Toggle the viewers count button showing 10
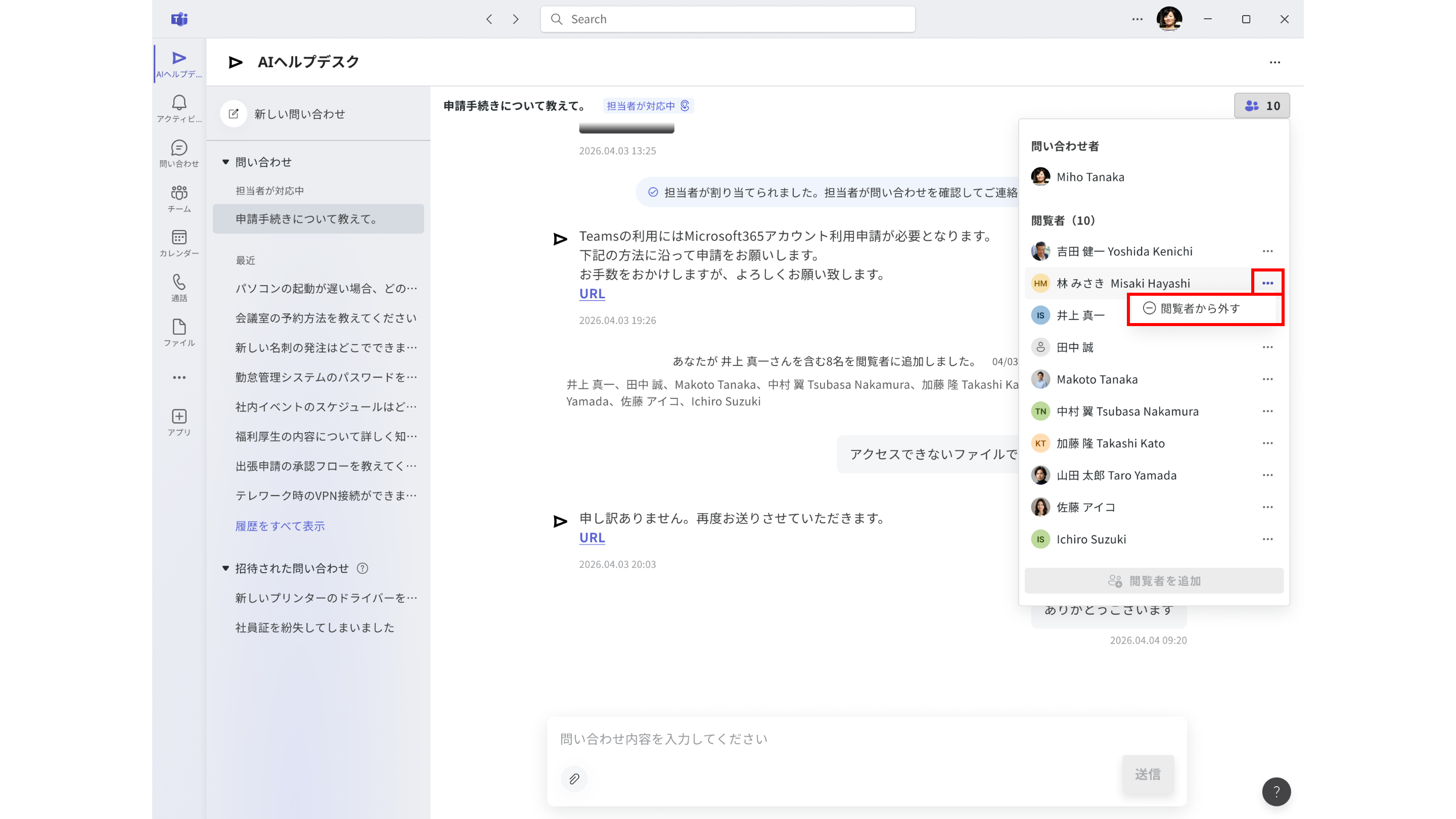Image resolution: width=1456 pixels, height=819 pixels. [1261, 106]
